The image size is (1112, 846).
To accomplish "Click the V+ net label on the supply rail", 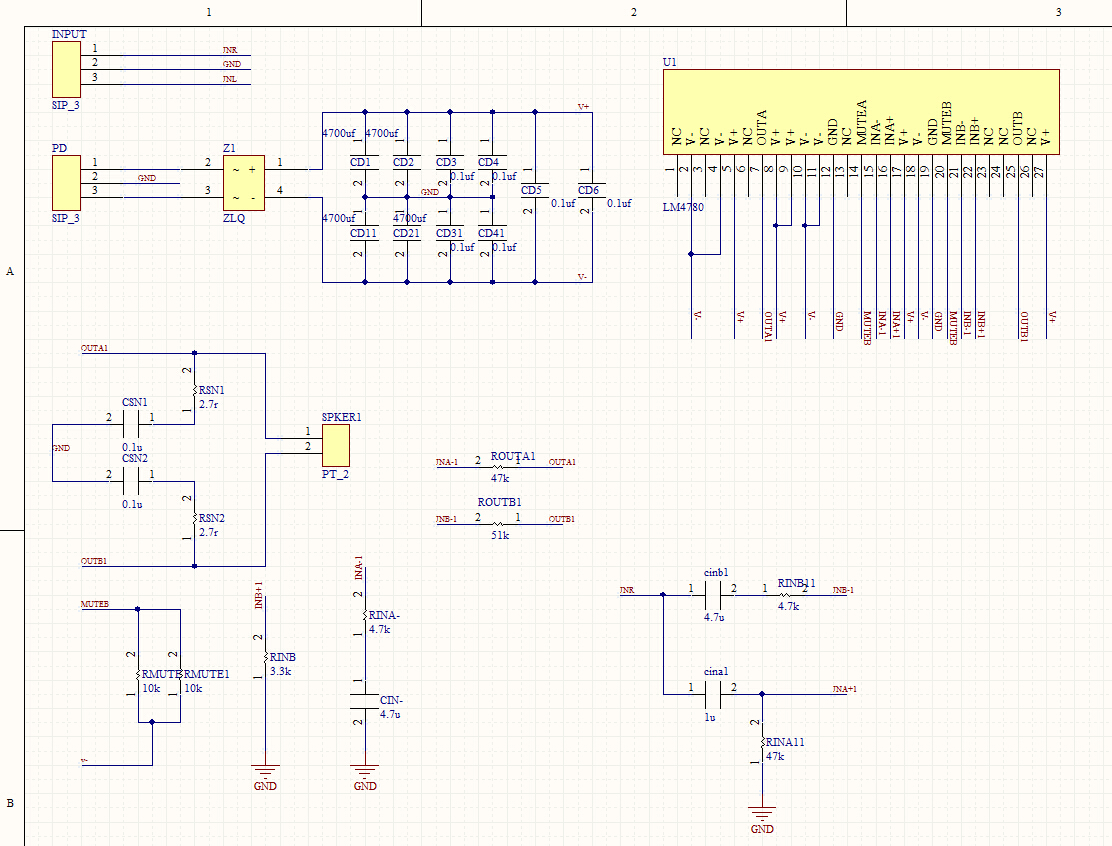I will pyautogui.click(x=584, y=107).
